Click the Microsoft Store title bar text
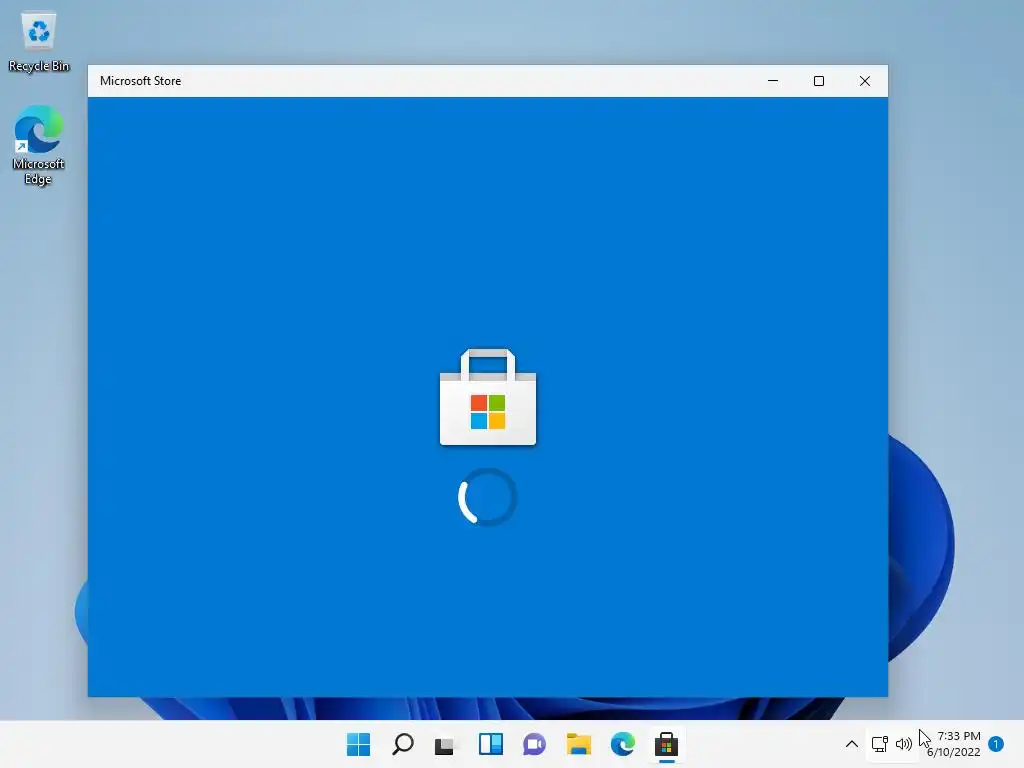 coord(140,81)
